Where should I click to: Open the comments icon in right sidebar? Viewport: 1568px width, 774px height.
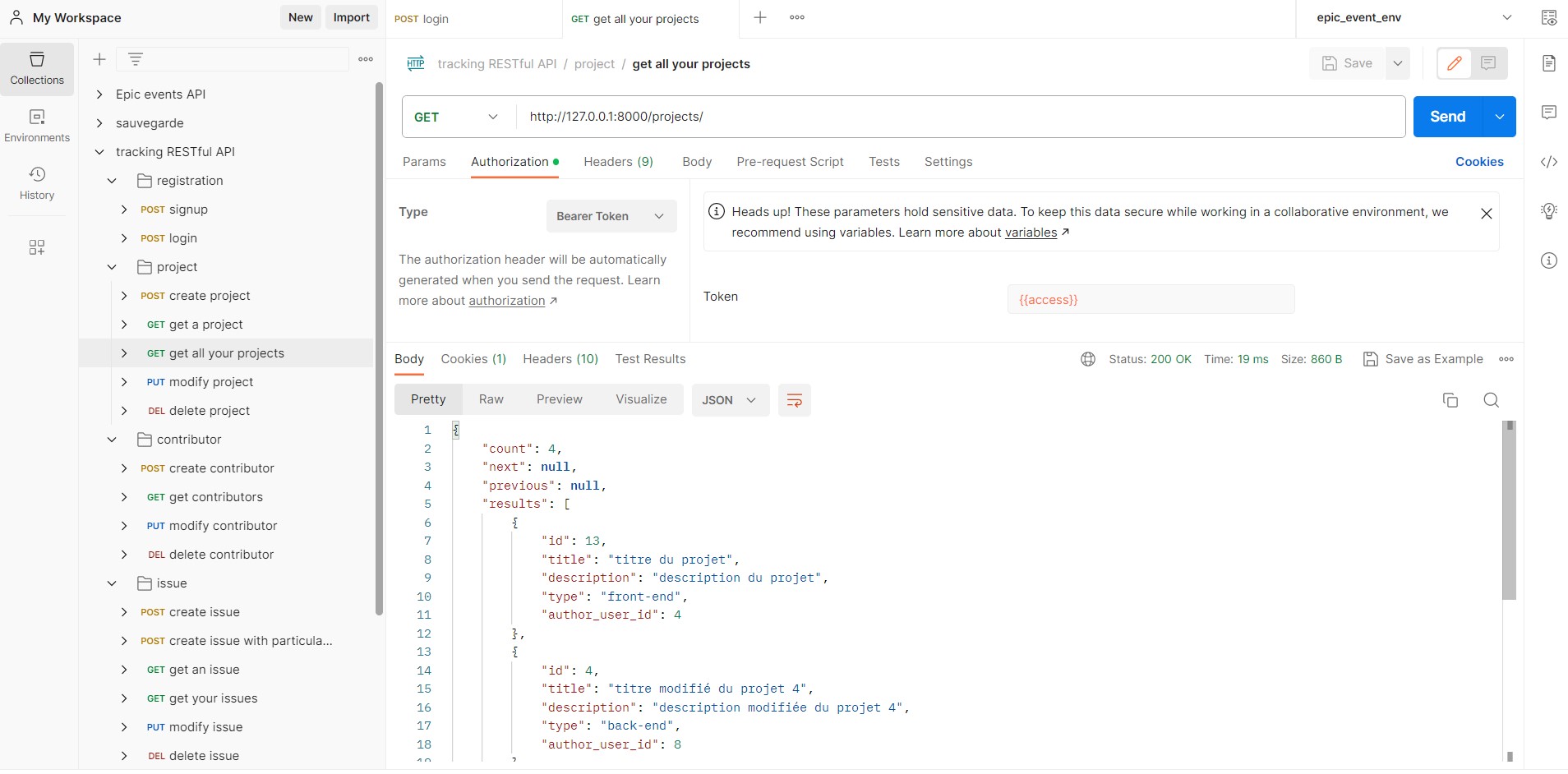tap(1549, 113)
